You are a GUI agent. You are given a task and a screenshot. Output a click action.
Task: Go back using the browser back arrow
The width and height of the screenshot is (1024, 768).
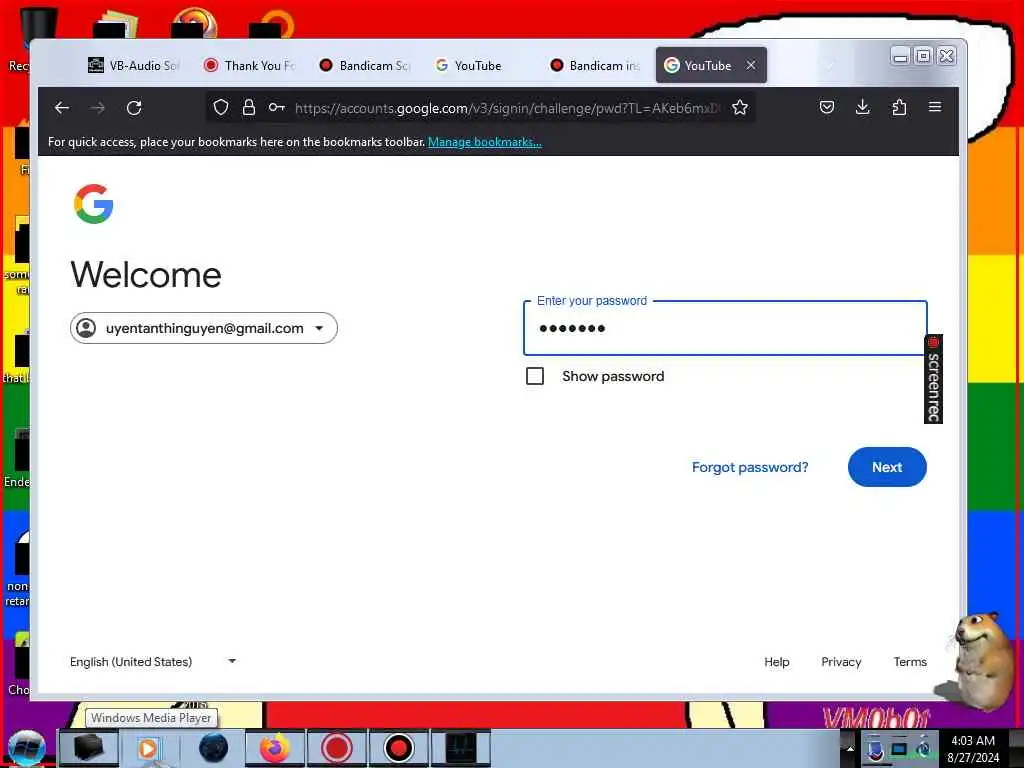pyautogui.click(x=62, y=108)
